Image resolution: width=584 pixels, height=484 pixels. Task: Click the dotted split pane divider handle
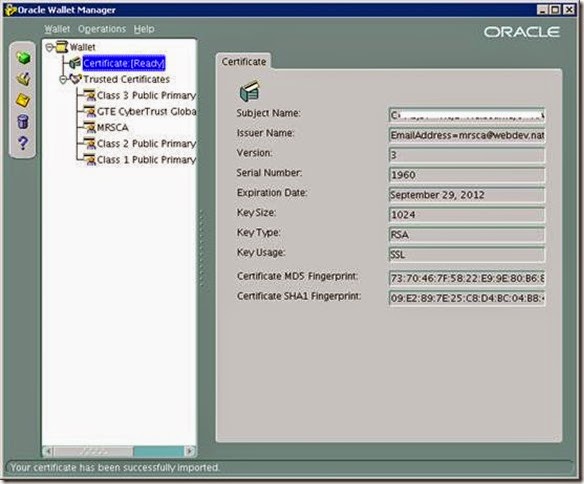click(x=202, y=249)
